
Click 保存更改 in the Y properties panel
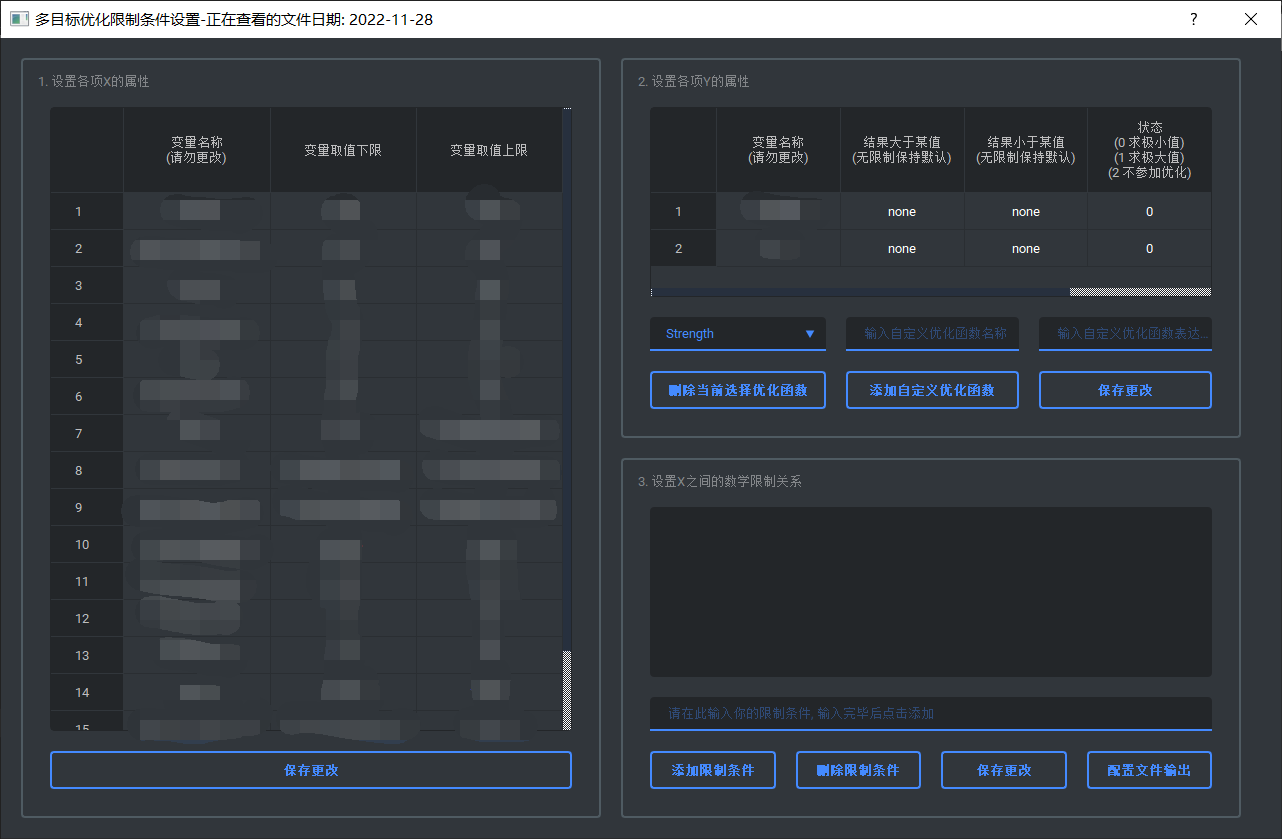pyautogui.click(x=1125, y=390)
